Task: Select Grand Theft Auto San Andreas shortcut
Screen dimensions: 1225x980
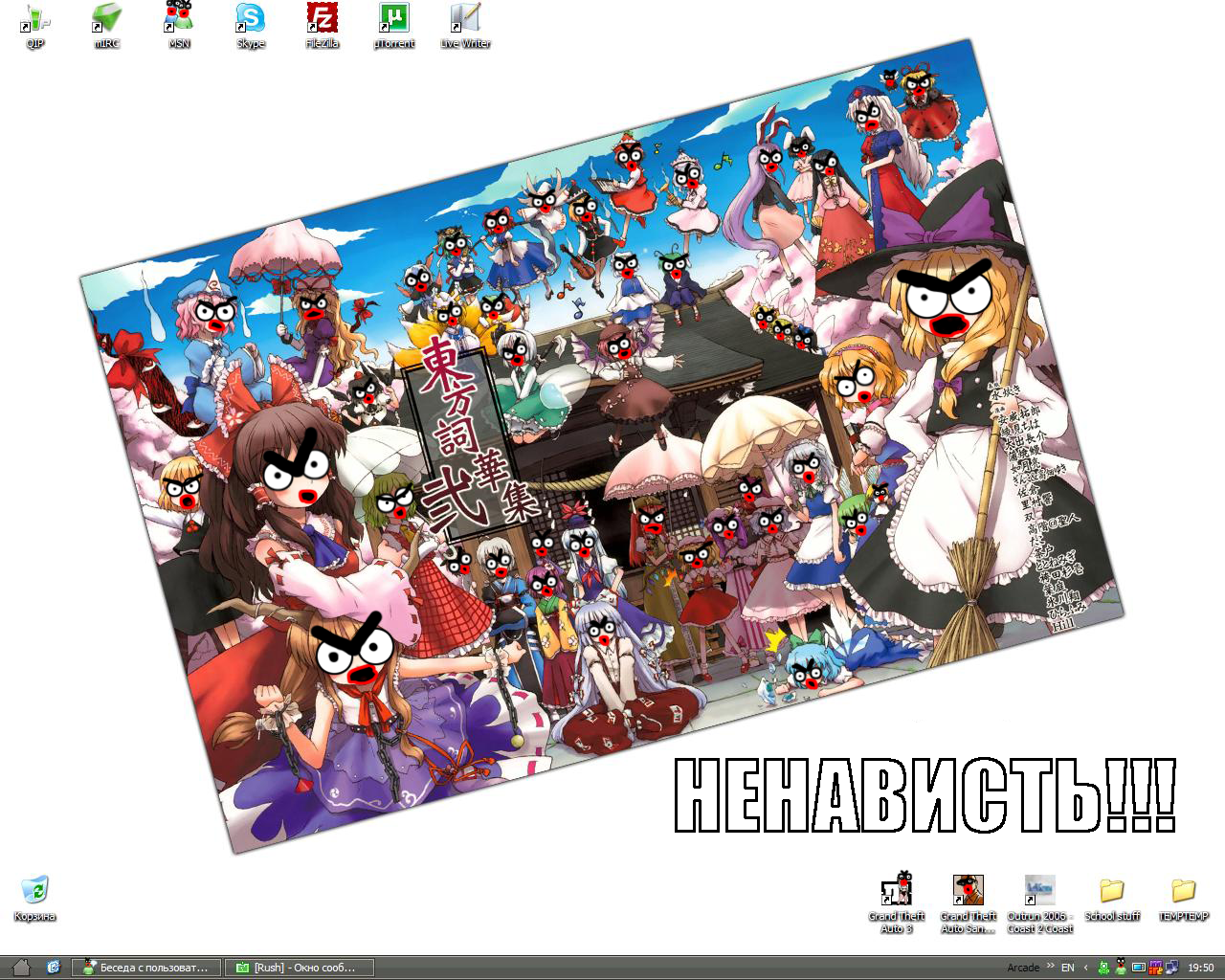Action: pos(969,903)
